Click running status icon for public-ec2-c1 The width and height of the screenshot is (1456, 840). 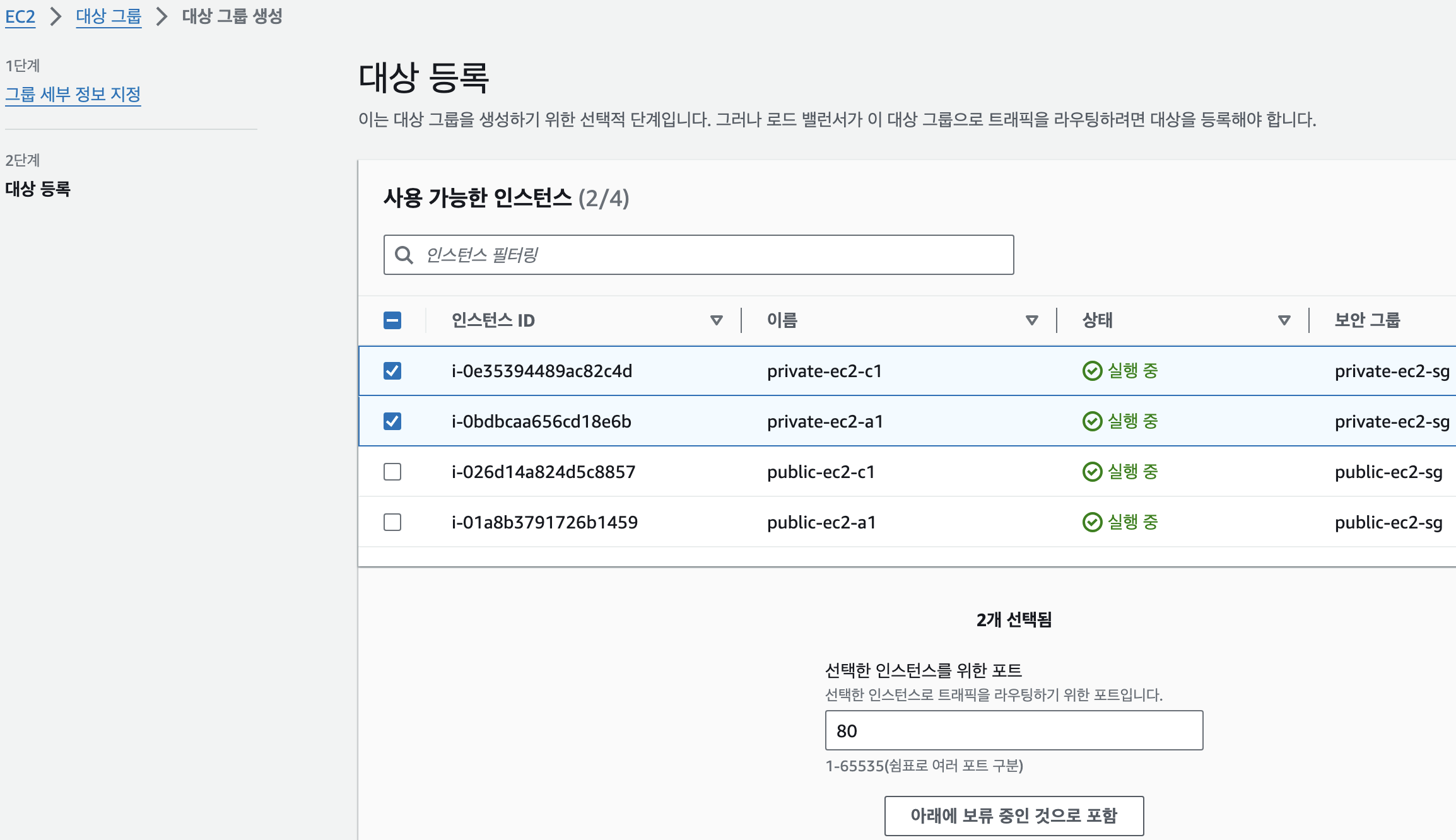tap(1092, 472)
